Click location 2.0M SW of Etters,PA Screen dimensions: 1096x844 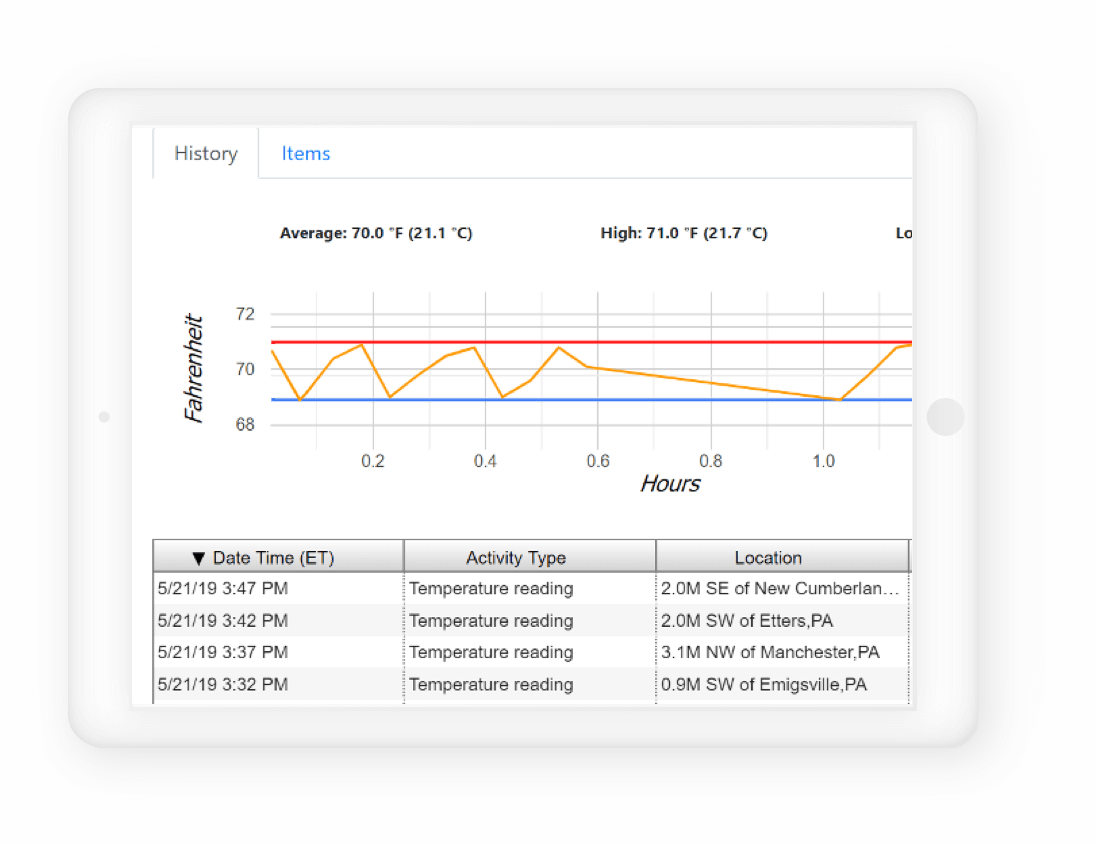click(x=747, y=620)
